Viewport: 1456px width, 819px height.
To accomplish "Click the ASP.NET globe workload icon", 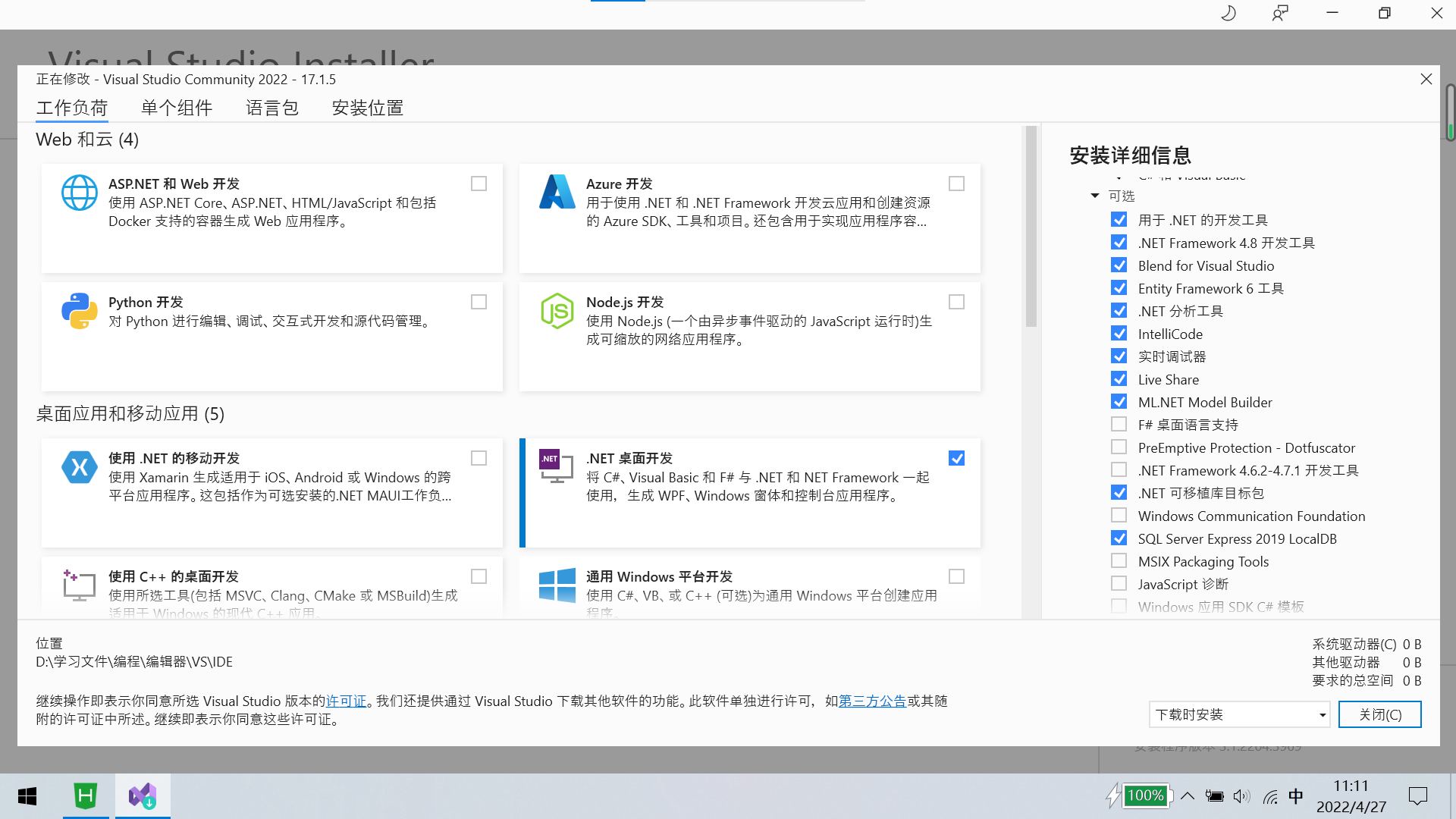I will (79, 193).
